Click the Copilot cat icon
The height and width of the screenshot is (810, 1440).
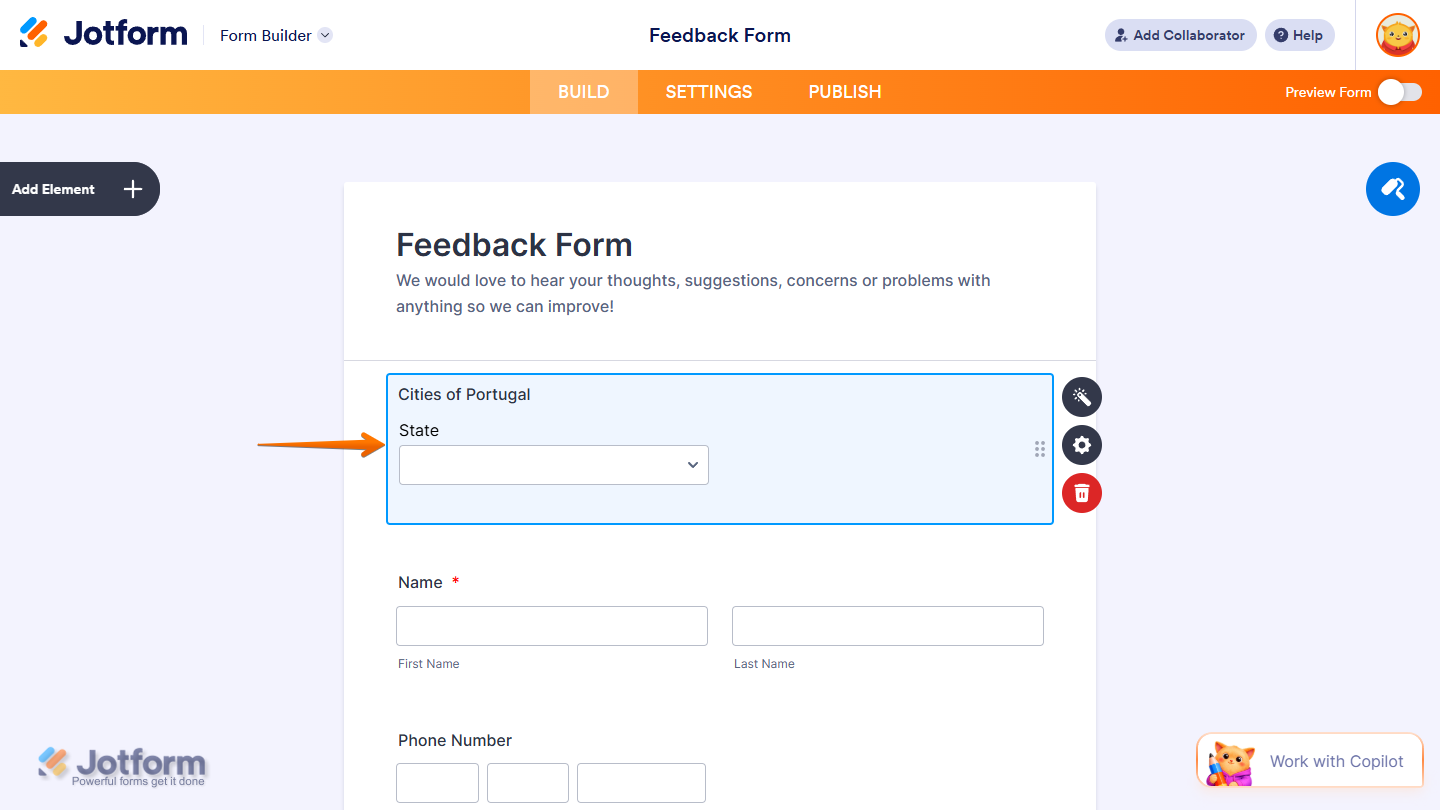click(1231, 760)
